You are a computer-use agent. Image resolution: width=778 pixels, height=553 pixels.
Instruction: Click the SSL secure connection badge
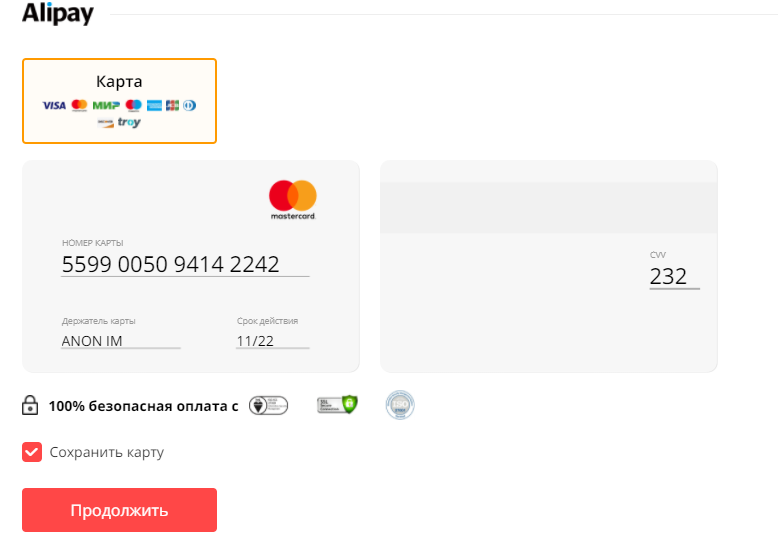coord(337,405)
